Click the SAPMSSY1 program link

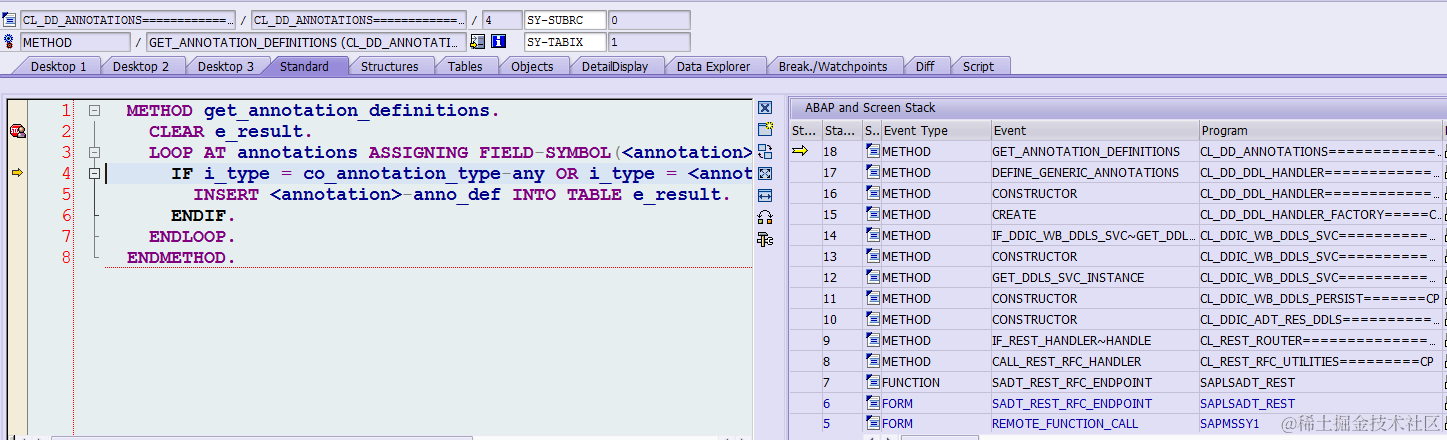1230,425
